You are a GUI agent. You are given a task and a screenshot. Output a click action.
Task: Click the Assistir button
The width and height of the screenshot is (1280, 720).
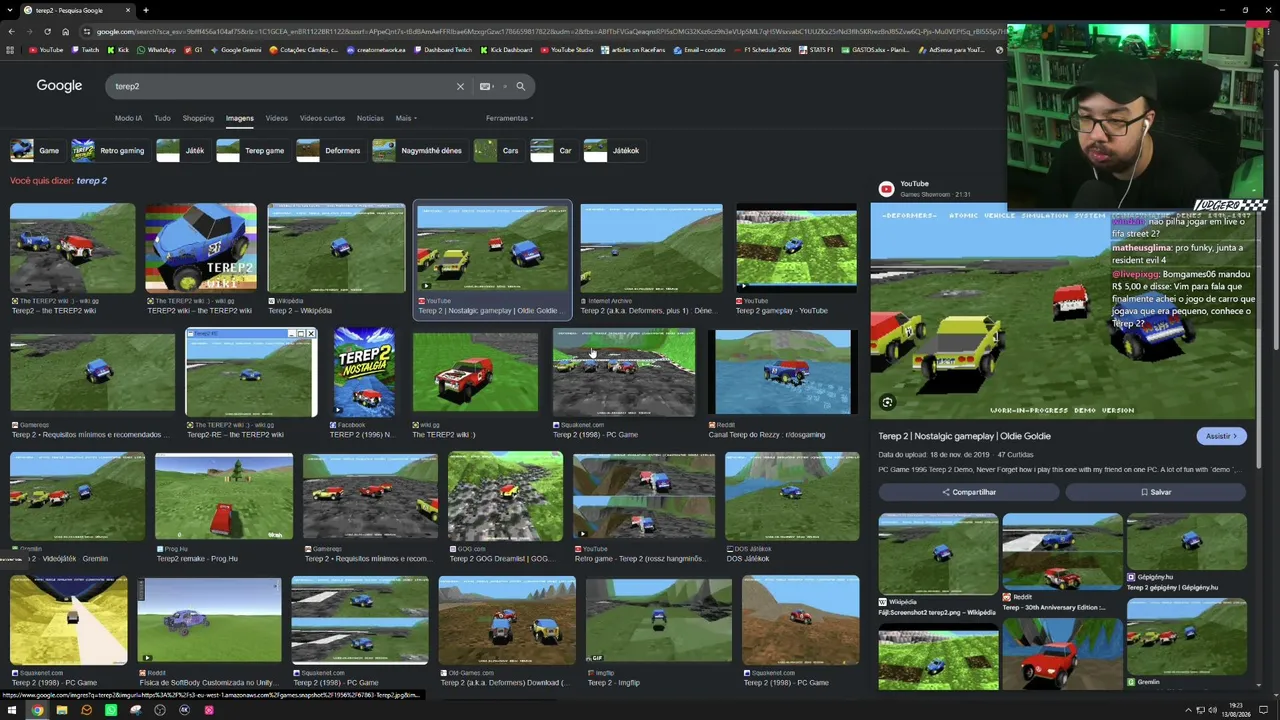click(x=1221, y=436)
